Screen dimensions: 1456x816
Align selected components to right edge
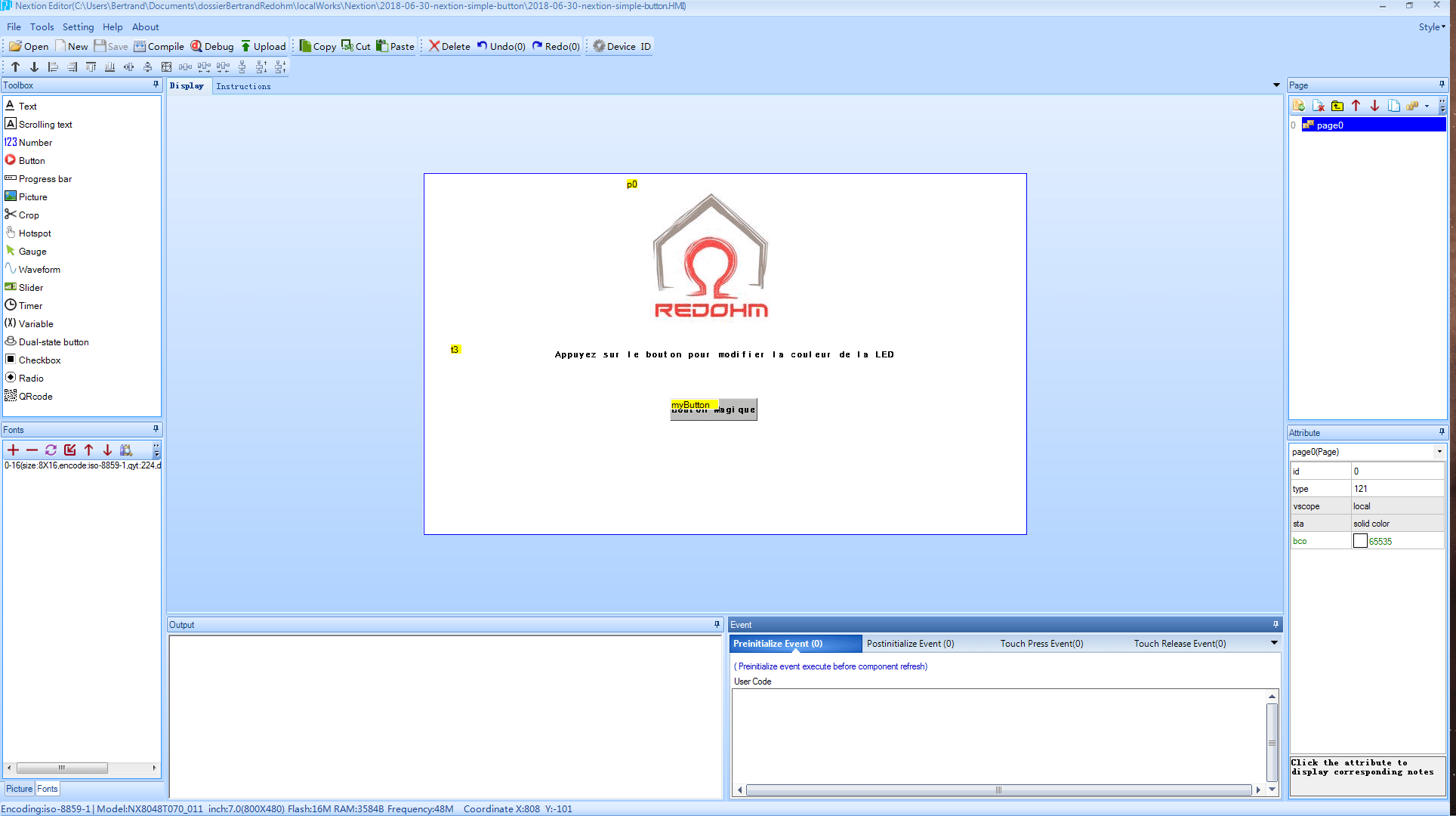point(72,67)
